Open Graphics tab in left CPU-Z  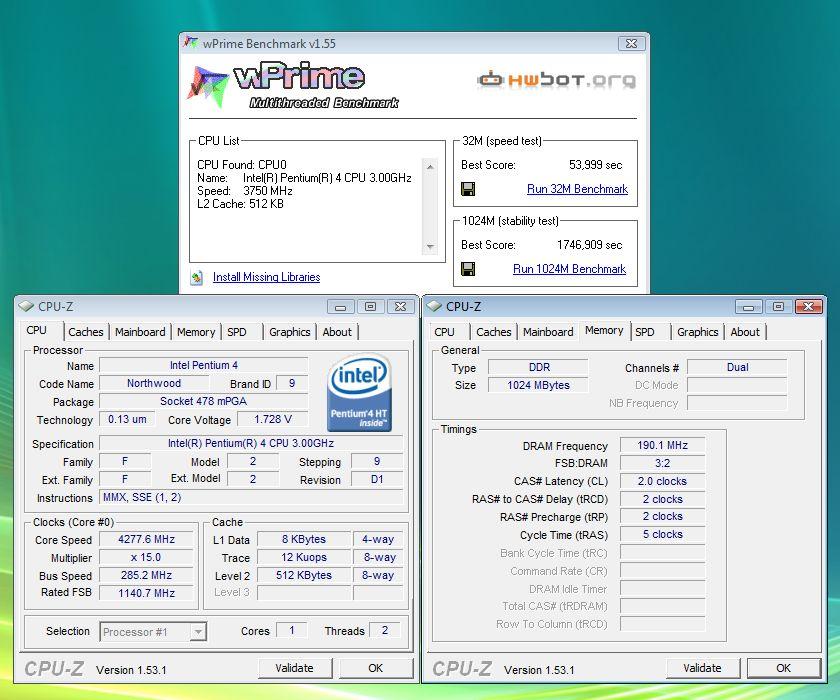[x=290, y=332]
